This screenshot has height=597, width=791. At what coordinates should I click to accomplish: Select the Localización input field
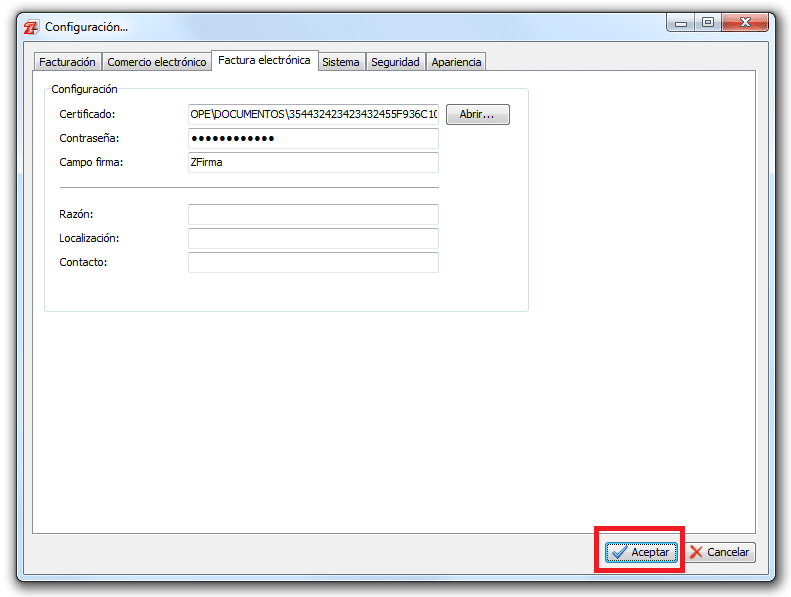(x=313, y=238)
